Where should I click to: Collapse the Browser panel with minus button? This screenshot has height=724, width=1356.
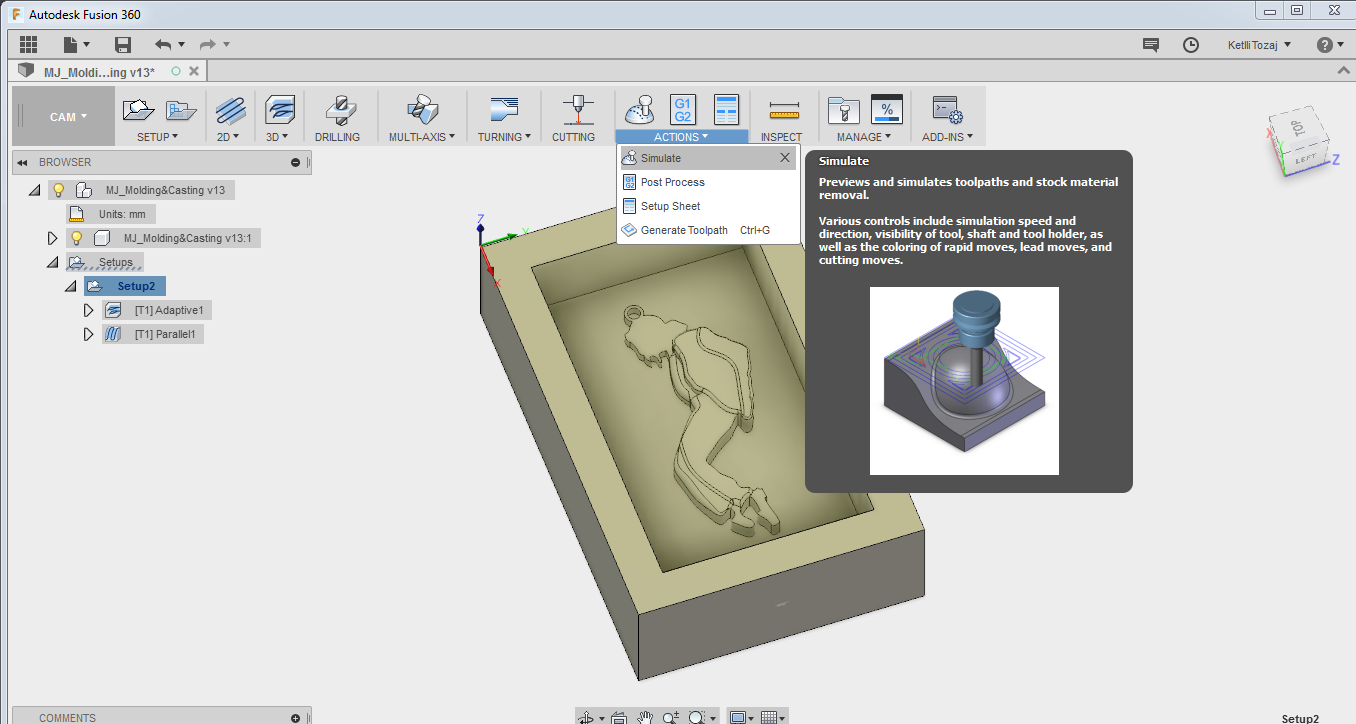point(296,162)
